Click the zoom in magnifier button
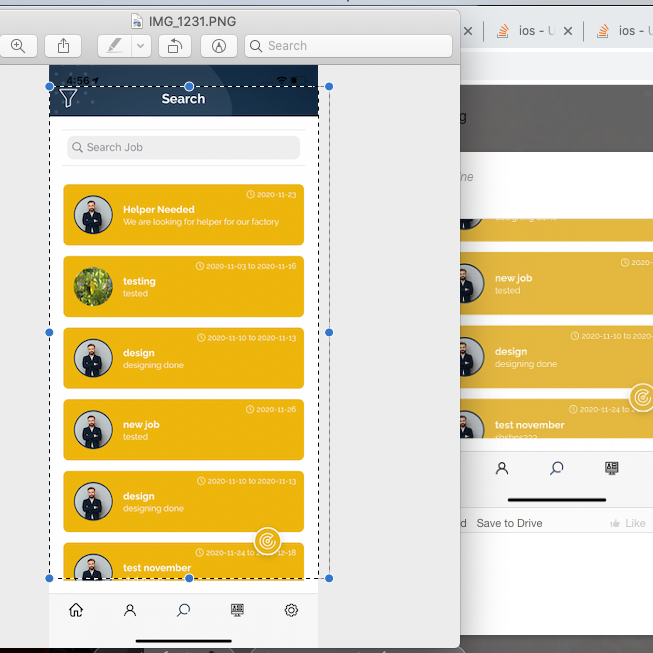The image size is (653, 653). click(x=18, y=46)
